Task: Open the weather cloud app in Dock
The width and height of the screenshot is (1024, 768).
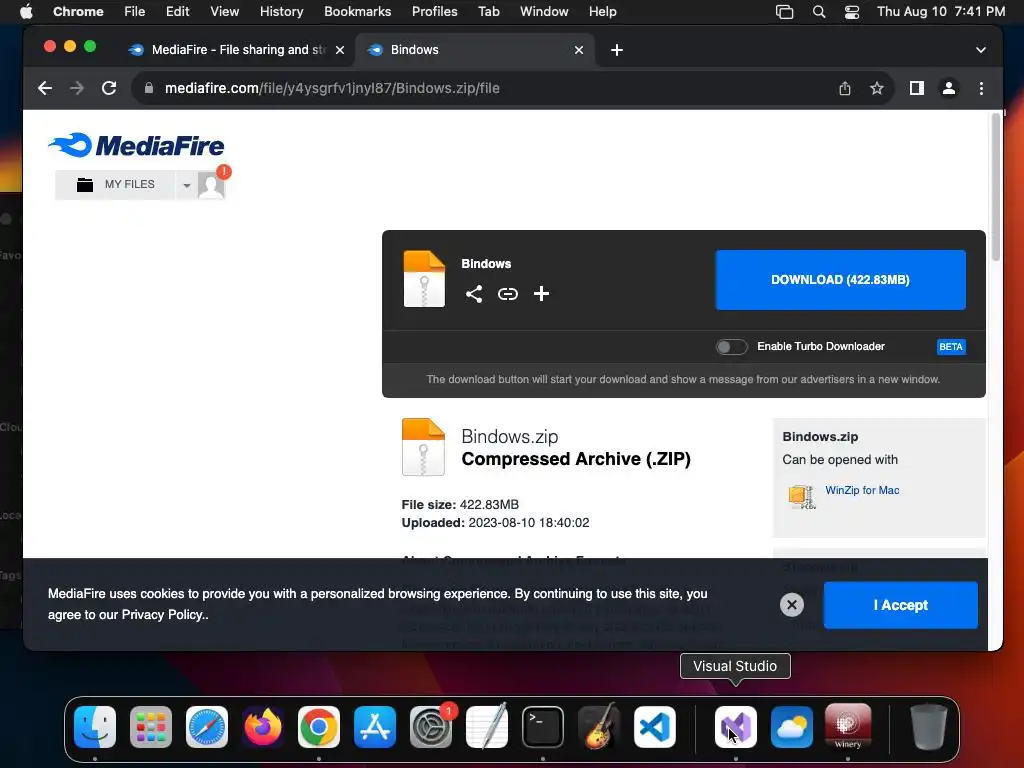Action: pyautogui.click(x=792, y=727)
